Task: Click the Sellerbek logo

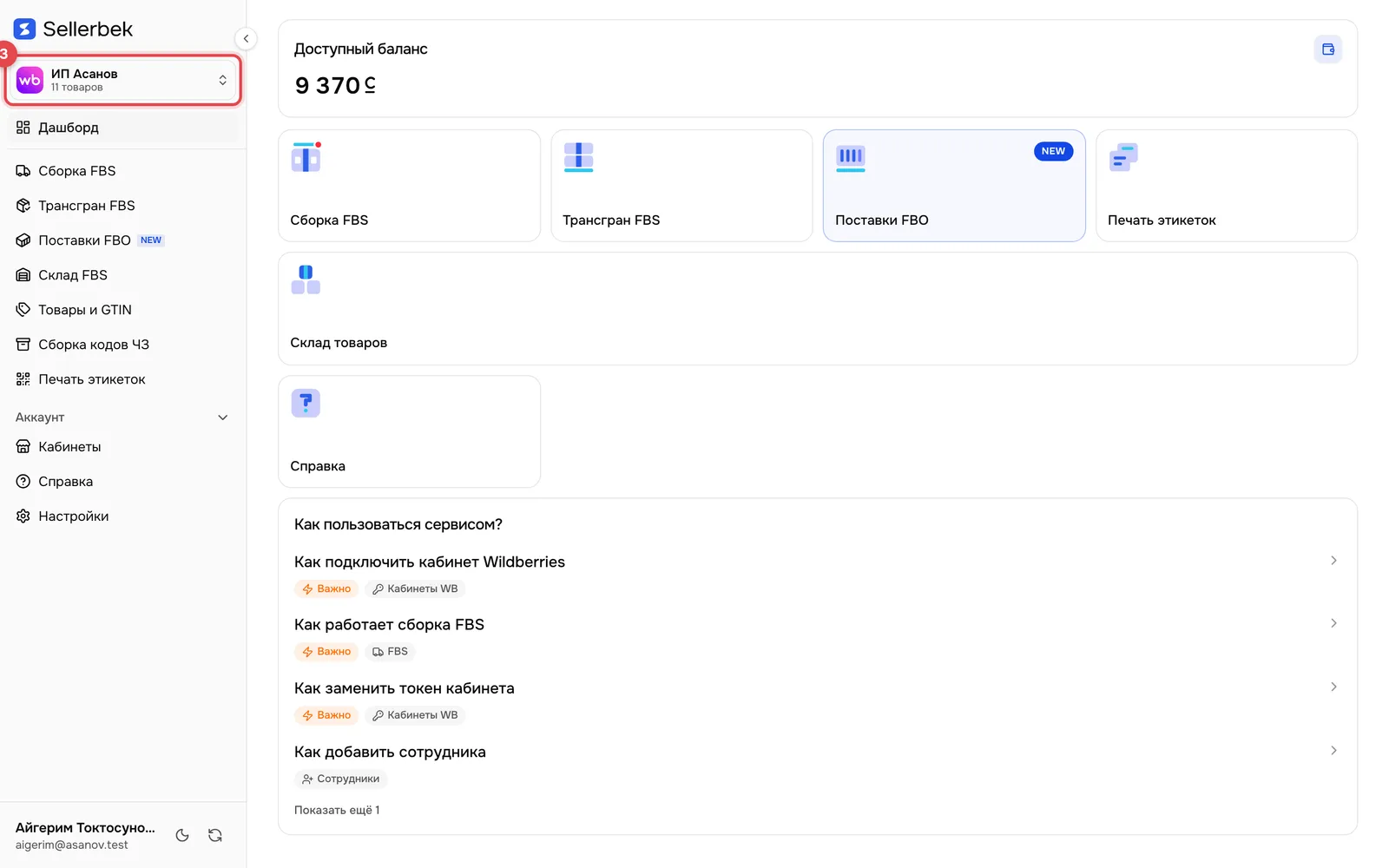Action: 73,29
